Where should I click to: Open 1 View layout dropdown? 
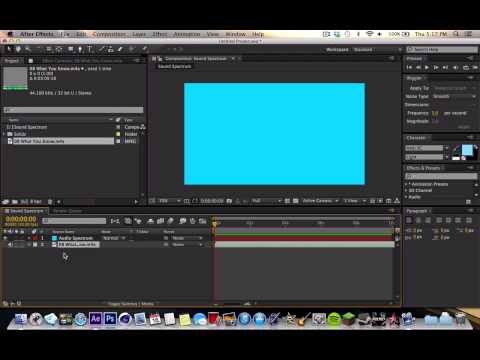tap(355, 201)
